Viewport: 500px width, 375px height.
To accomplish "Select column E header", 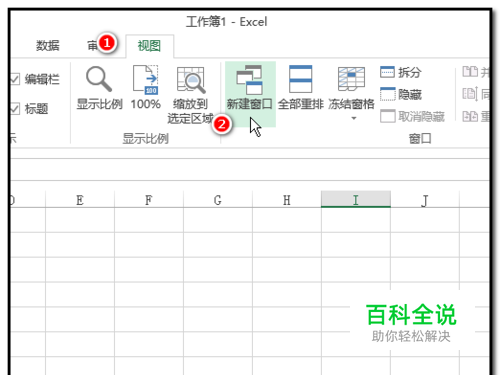I will click(x=80, y=200).
